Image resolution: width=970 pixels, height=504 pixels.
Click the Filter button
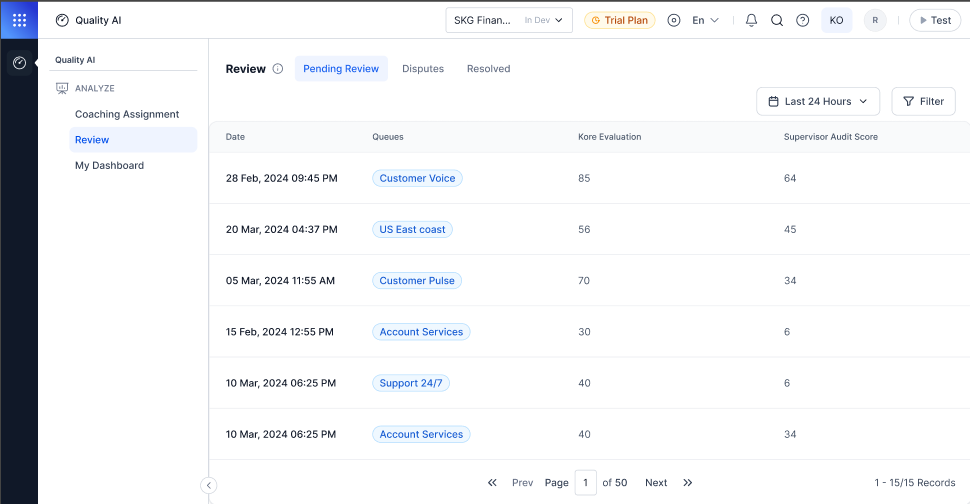pos(923,101)
